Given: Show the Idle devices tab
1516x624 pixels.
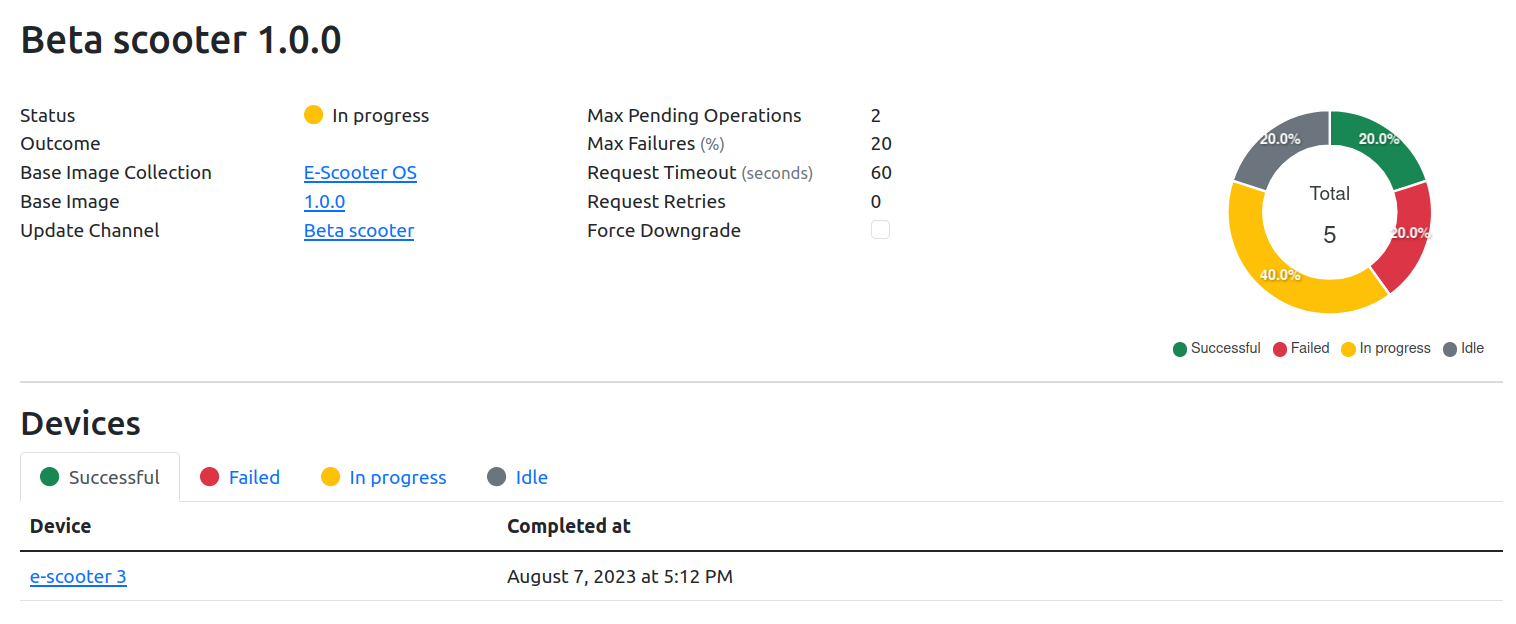Looking at the screenshot, I should coord(517,477).
